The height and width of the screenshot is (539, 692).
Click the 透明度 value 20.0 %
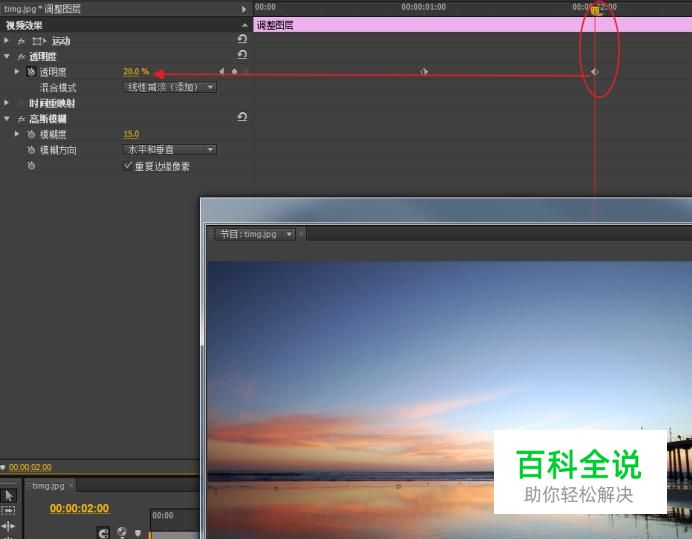[x=136, y=72]
